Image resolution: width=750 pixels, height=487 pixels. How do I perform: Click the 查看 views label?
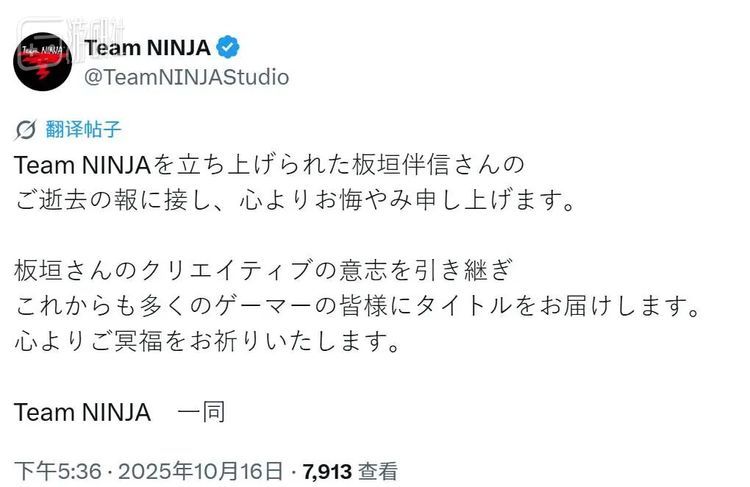point(379,470)
